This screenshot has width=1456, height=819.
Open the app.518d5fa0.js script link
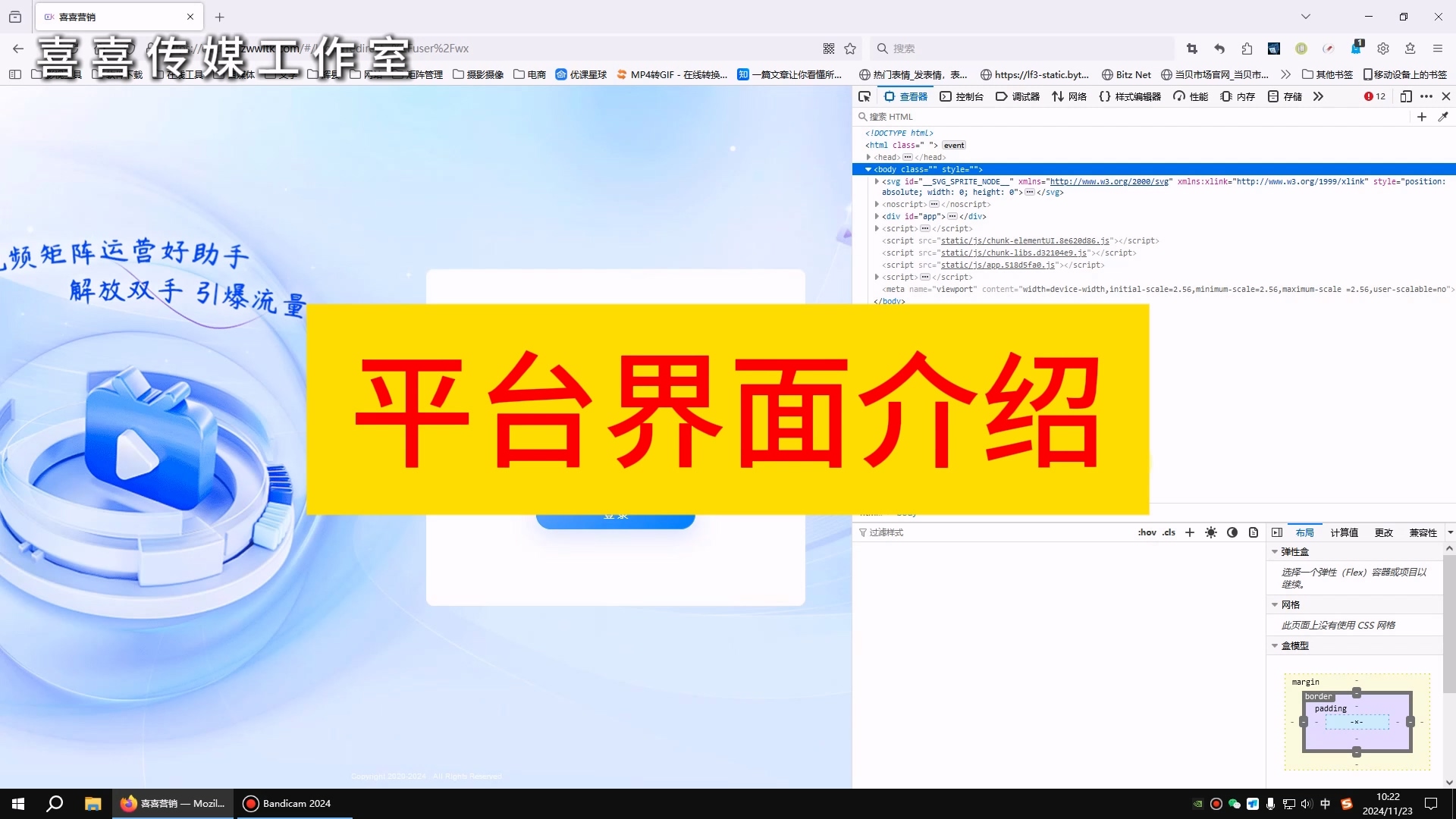coord(998,265)
